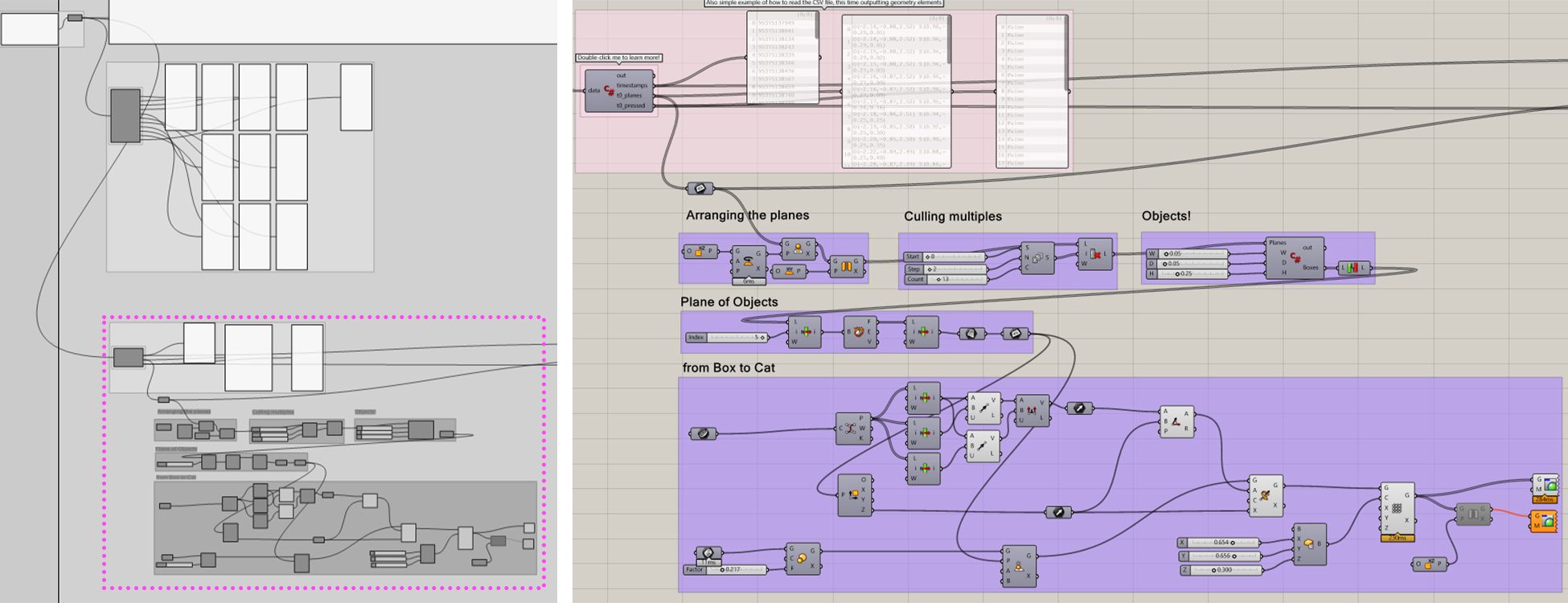The width and height of the screenshot is (1568, 603).
Task: Select the Orient component with person icon
Action: [798, 248]
